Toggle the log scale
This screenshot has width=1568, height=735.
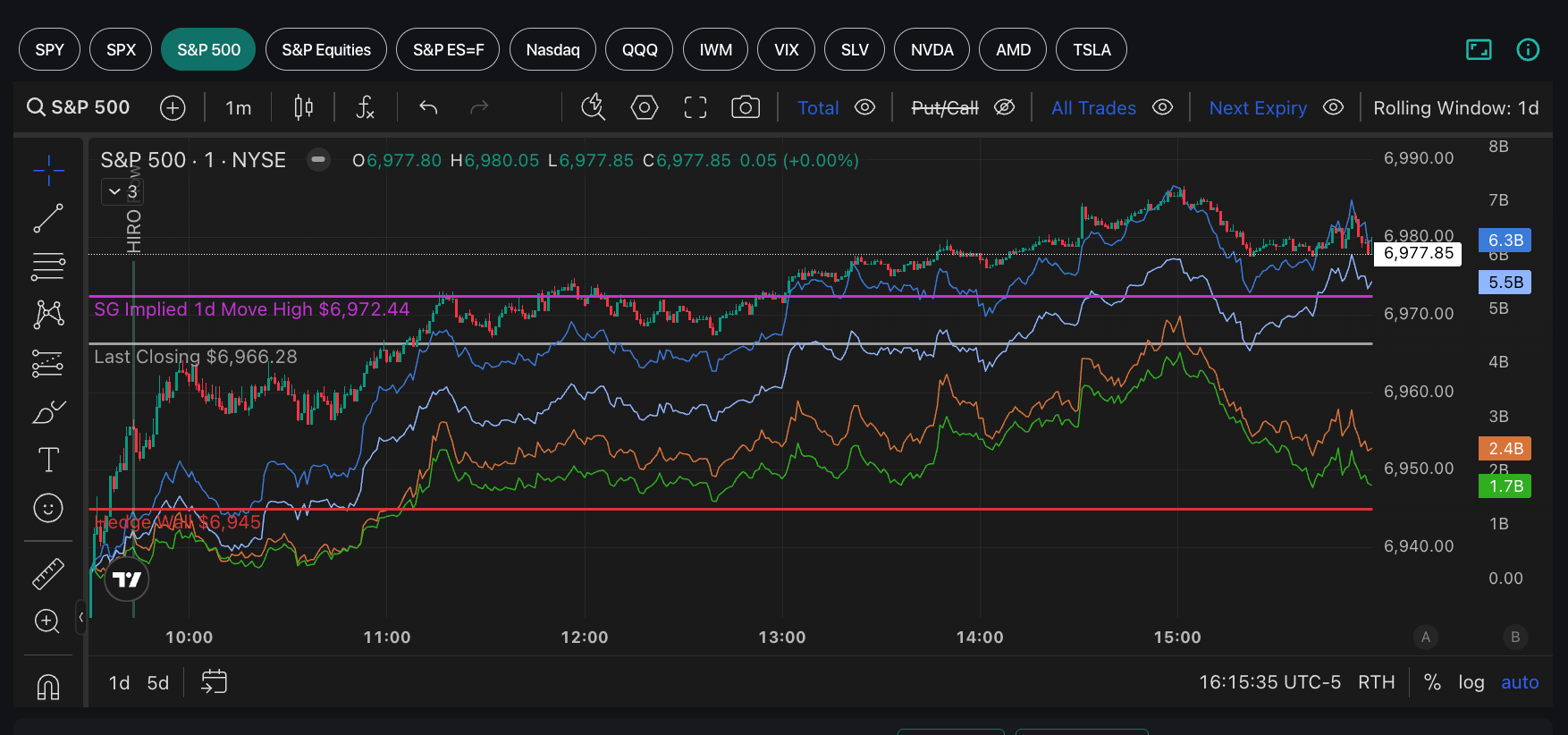pyautogui.click(x=1471, y=682)
